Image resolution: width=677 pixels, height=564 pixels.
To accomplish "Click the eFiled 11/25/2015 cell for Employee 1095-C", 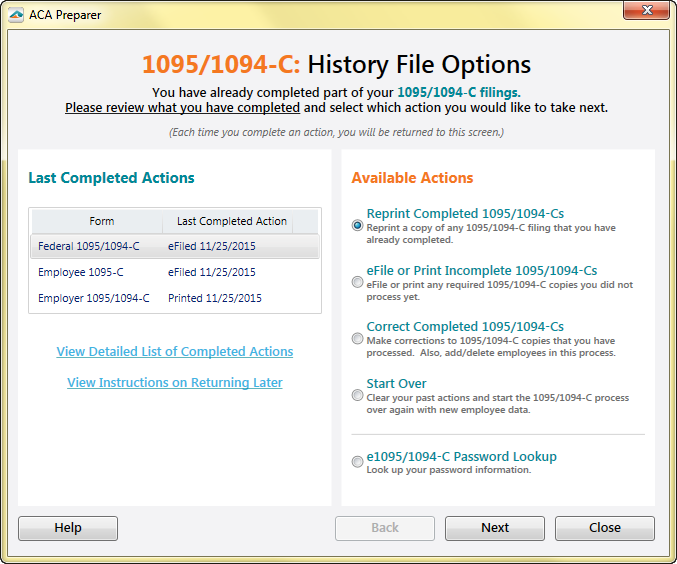I will [212, 272].
